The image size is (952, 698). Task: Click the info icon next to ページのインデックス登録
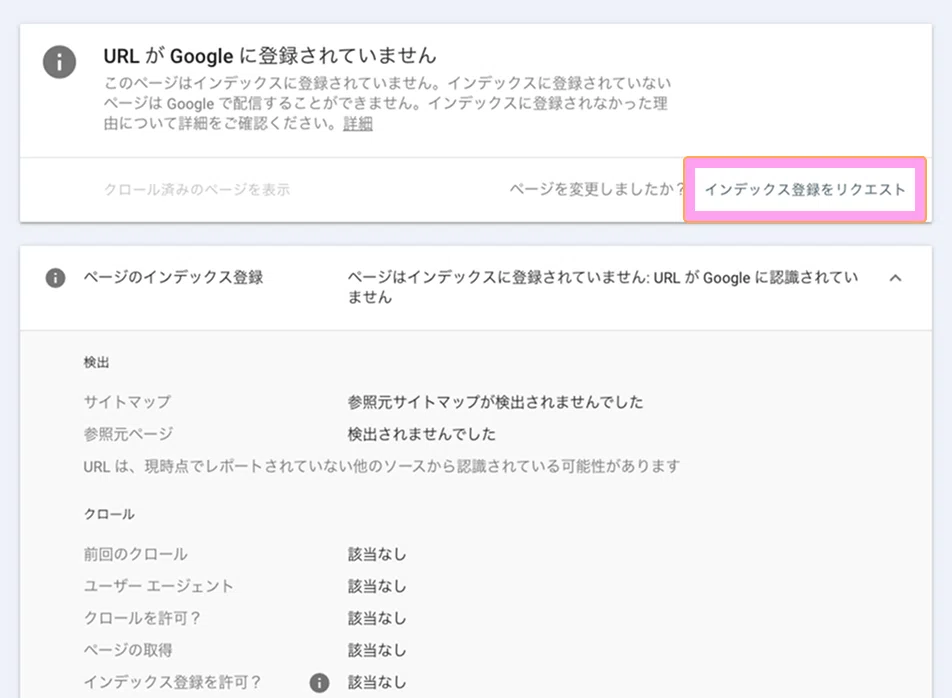55,278
